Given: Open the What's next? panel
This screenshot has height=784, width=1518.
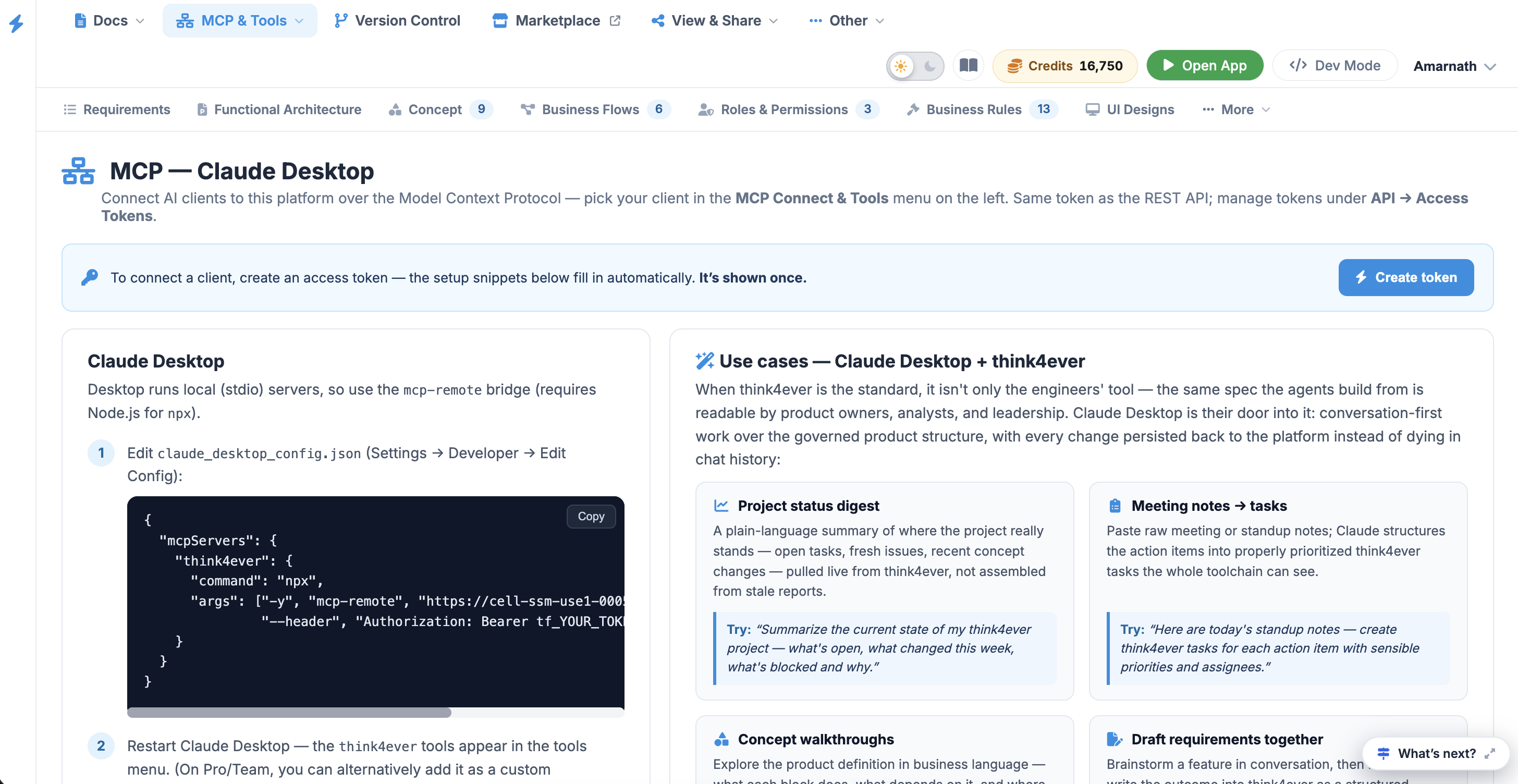Looking at the screenshot, I should click(1436, 753).
